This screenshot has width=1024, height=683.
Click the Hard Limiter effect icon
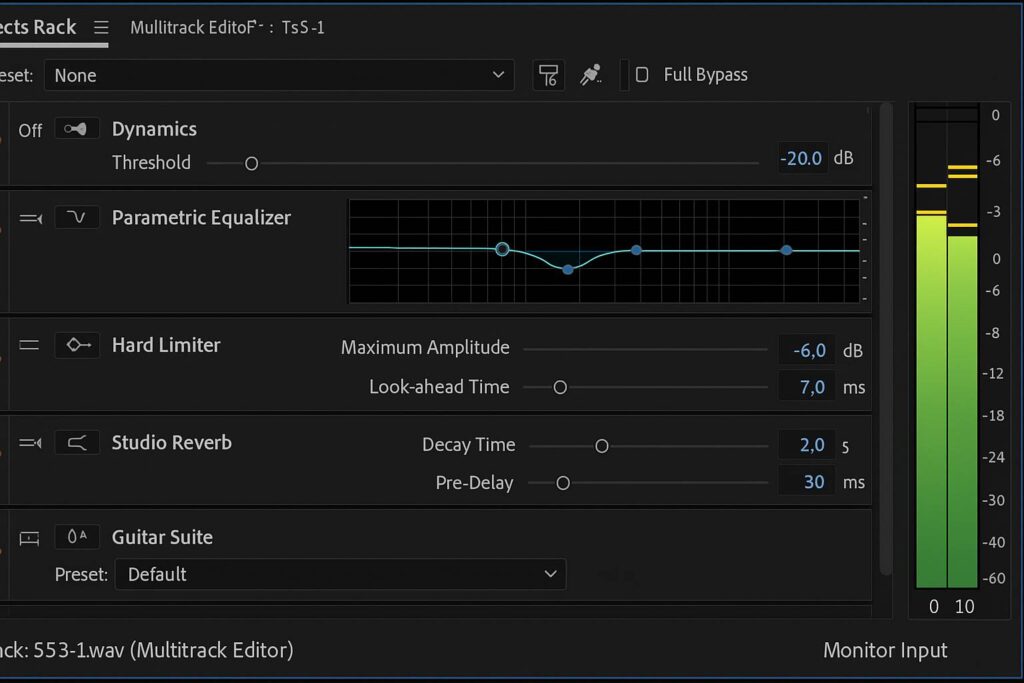click(x=77, y=345)
